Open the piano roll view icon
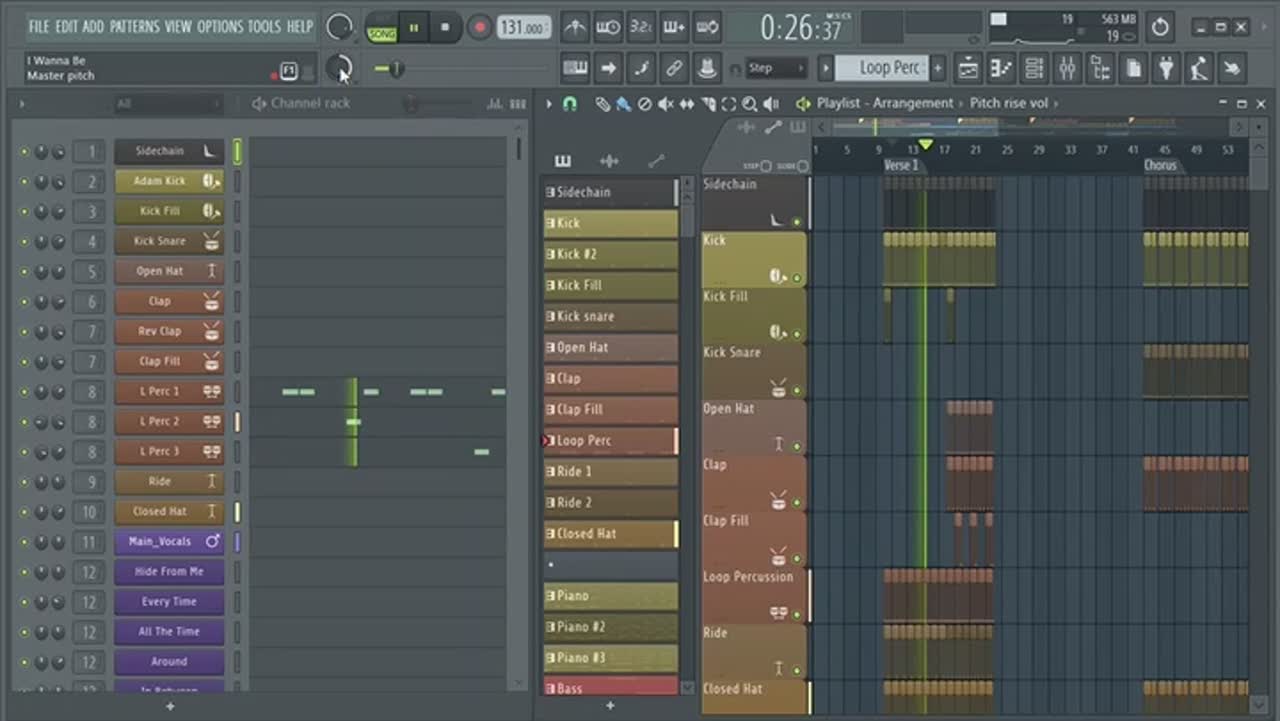This screenshot has width=1280, height=721. point(1001,68)
